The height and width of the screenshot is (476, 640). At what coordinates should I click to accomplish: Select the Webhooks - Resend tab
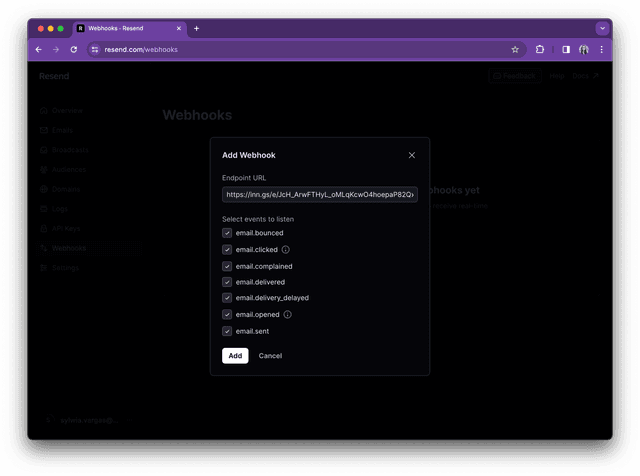click(130, 29)
